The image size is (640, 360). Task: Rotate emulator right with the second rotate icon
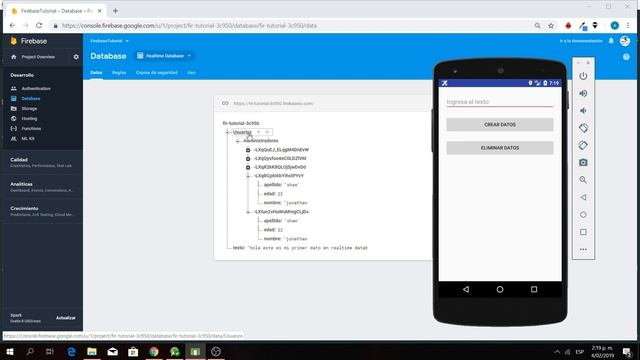(583, 145)
